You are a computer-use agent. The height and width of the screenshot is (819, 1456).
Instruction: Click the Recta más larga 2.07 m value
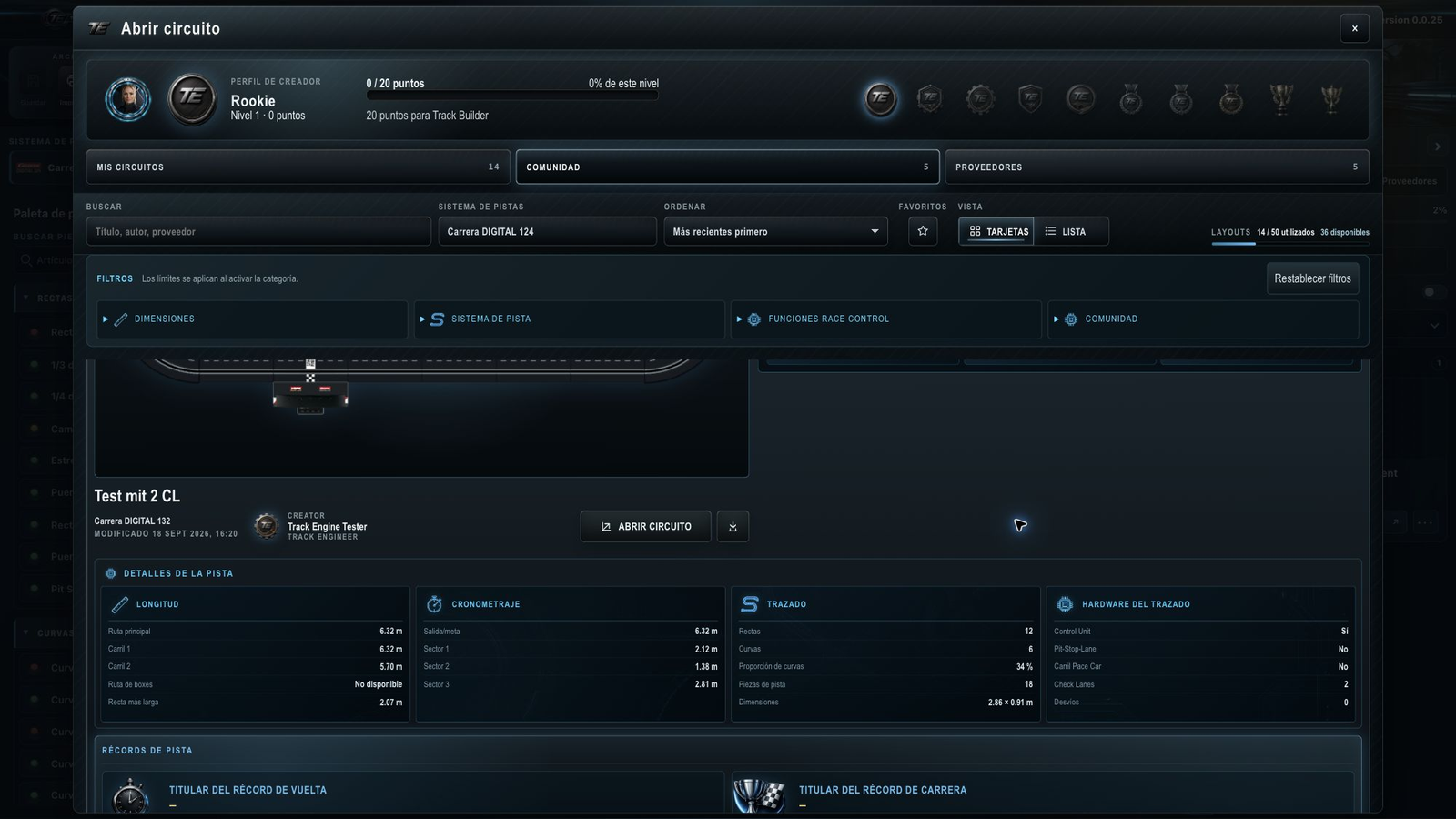coord(390,703)
